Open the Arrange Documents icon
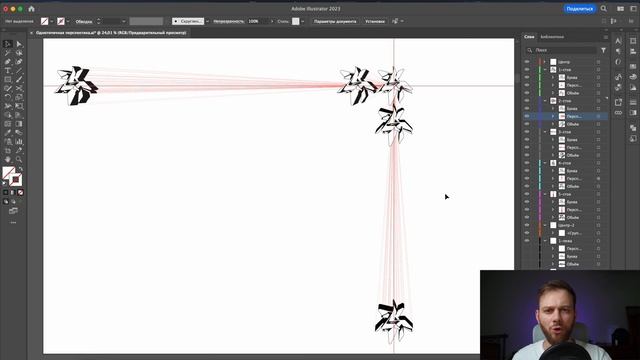The width and height of the screenshot is (640, 360). pos(620,9)
